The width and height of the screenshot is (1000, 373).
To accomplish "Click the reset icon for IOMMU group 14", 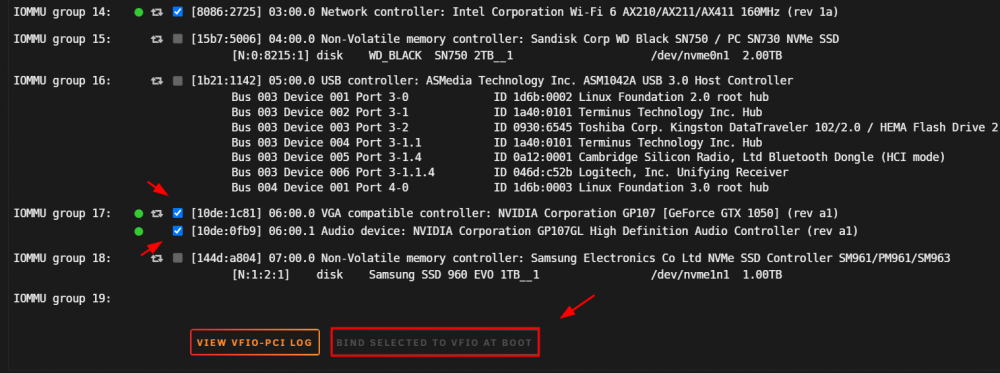I will point(157,12).
